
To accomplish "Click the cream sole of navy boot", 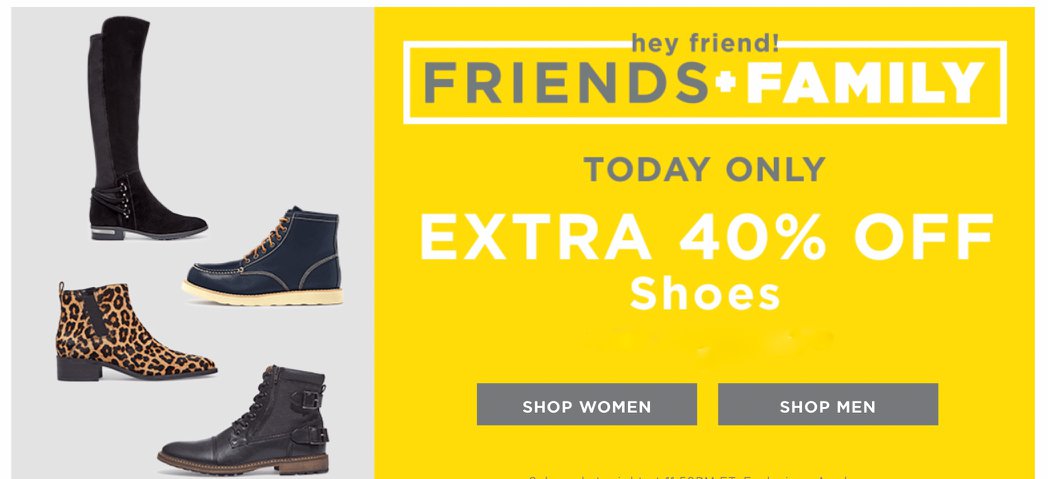I will tap(263, 293).
